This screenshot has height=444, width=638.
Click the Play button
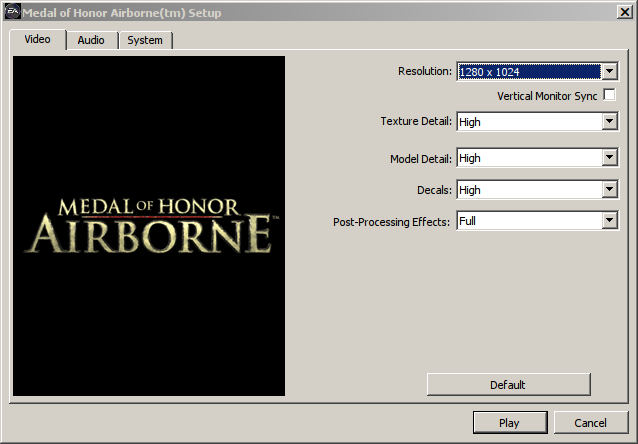click(x=510, y=423)
